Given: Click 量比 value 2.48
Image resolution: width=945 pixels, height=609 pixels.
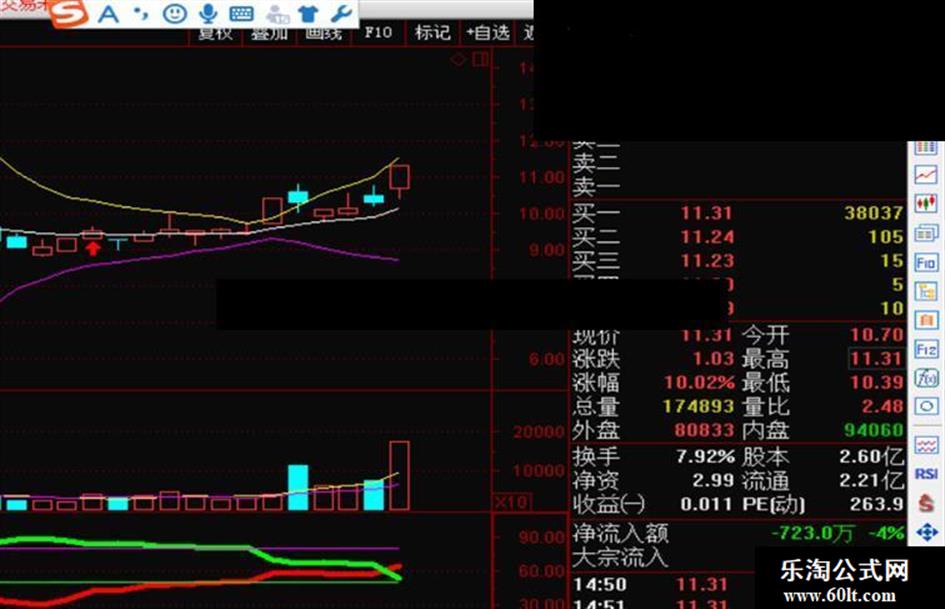Looking at the screenshot, I should tap(882, 406).
